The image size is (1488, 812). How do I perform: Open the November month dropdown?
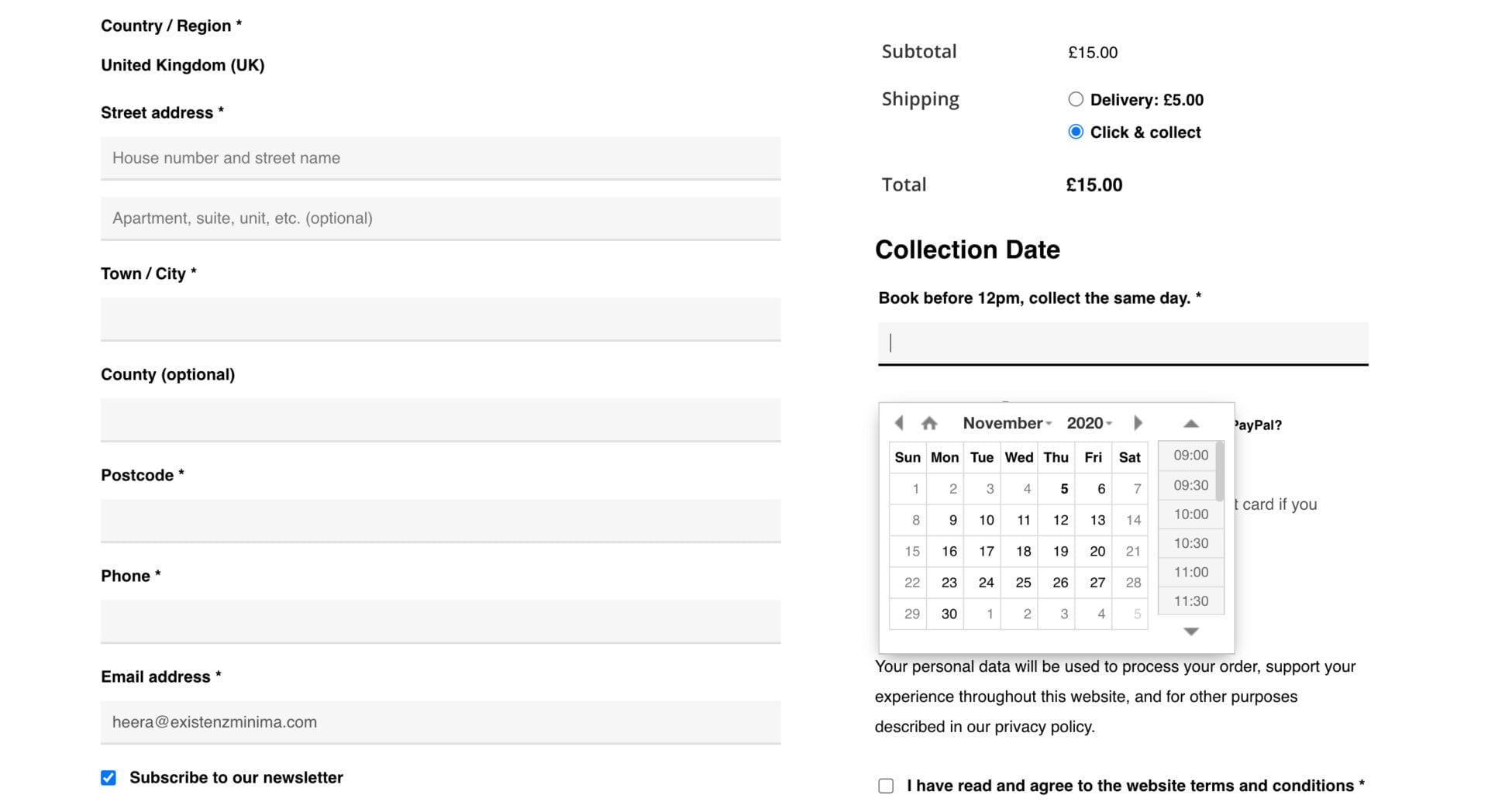click(x=1007, y=423)
